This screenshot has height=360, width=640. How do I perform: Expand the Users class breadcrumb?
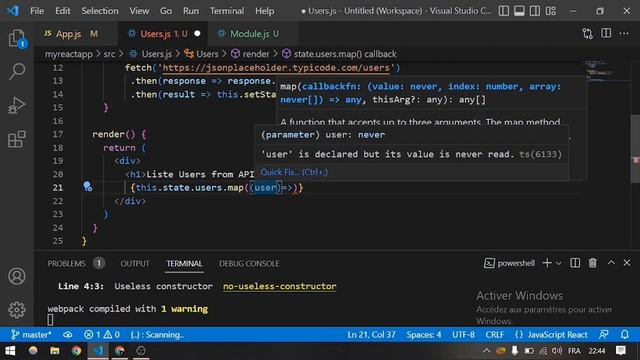coord(207,54)
